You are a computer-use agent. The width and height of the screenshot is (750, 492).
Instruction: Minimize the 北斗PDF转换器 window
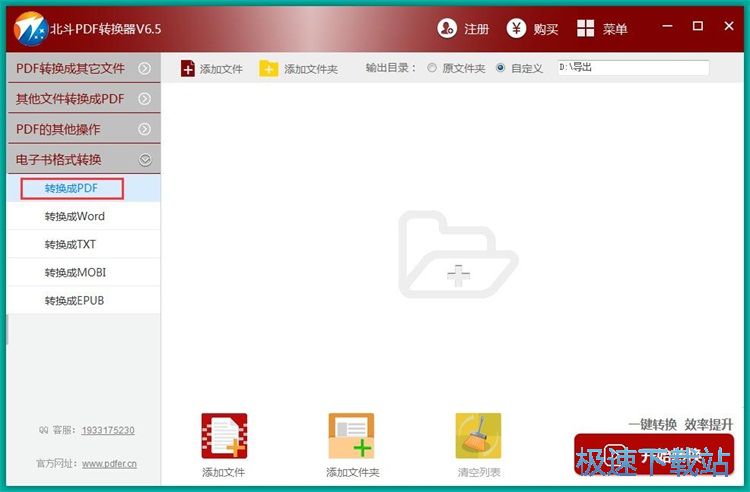click(x=667, y=26)
